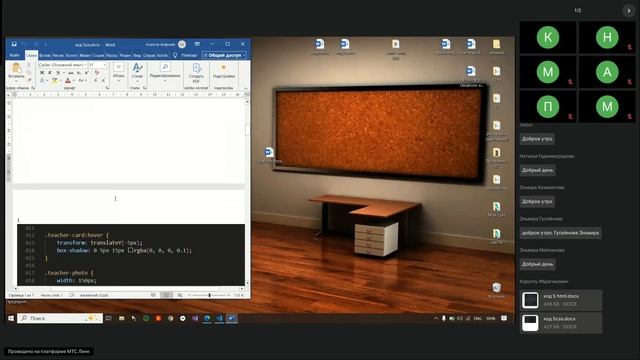640x360 pixels.
Task: Click chat message 'доброе утро. Гусейнова Эльвира'
Action: 560,233
